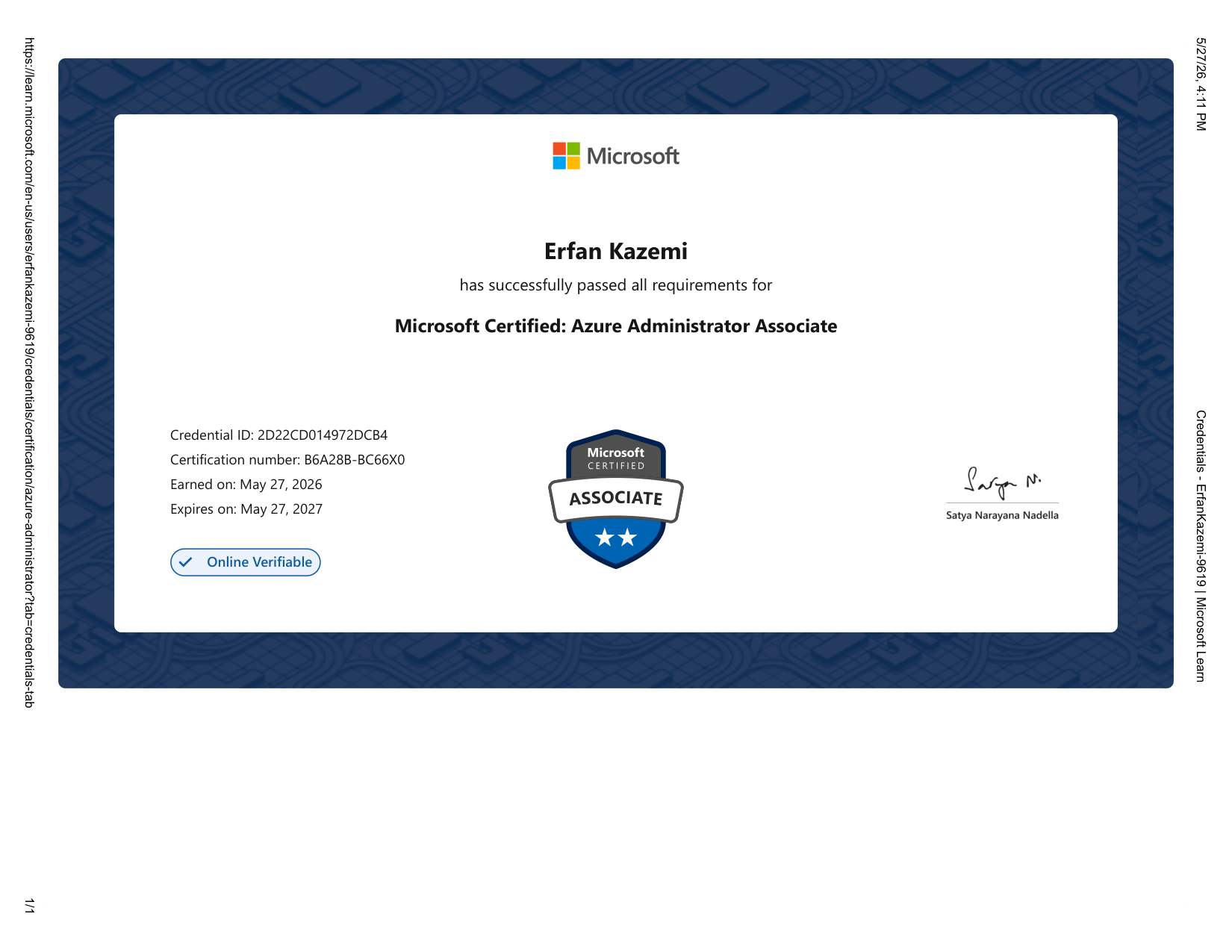Screen dimensions: 1232x952
Task: Click the Microsoft four-square logo icon
Action: tap(566, 156)
